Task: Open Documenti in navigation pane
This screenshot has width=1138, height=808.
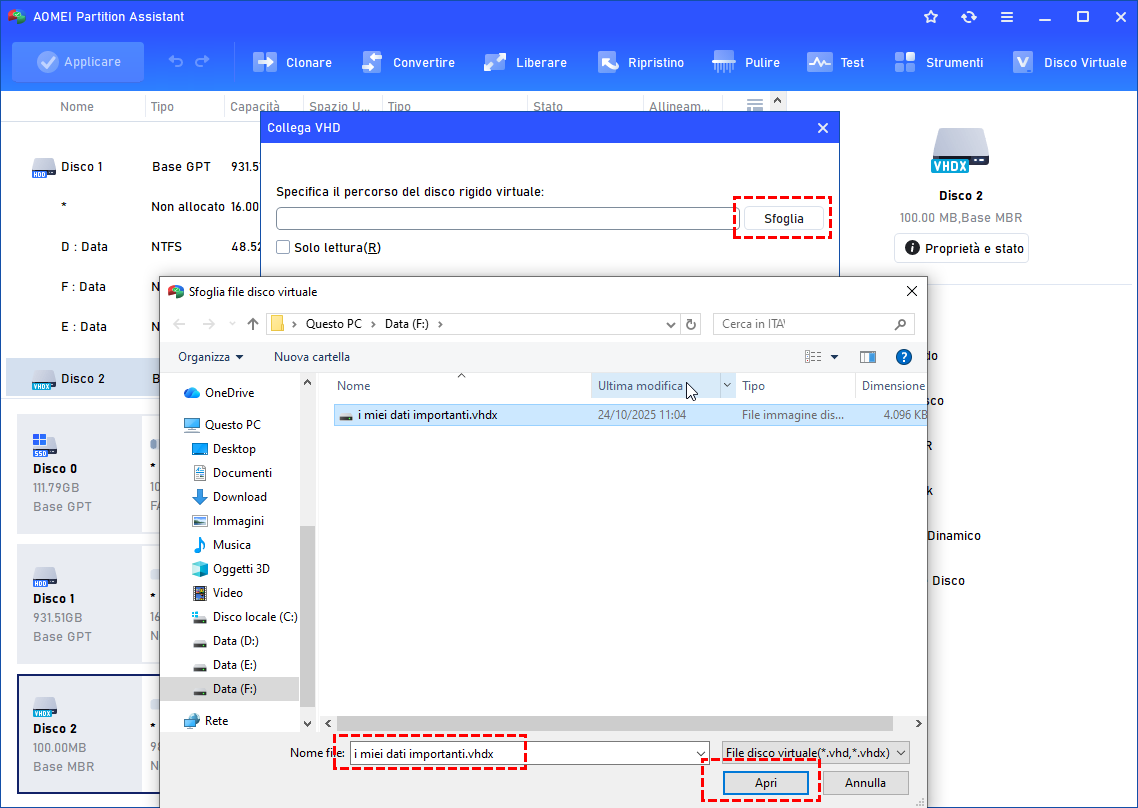Action: click(232, 473)
